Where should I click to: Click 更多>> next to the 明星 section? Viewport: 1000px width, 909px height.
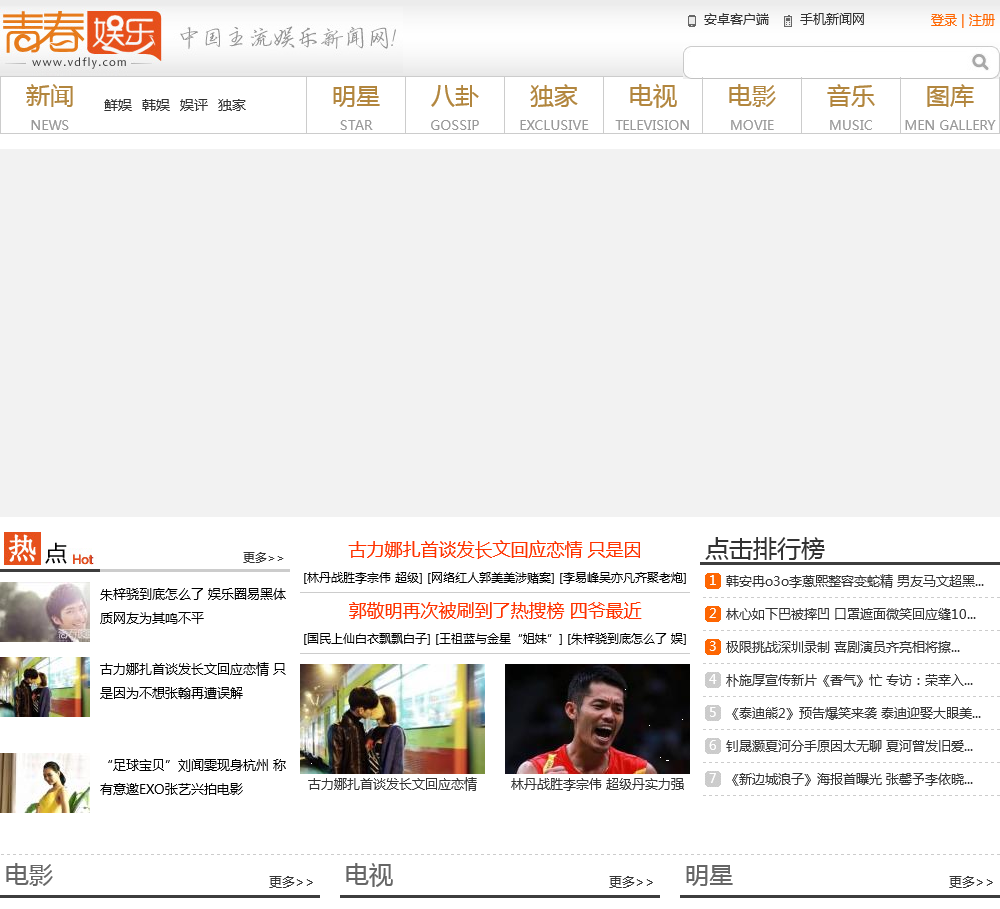coord(971,882)
